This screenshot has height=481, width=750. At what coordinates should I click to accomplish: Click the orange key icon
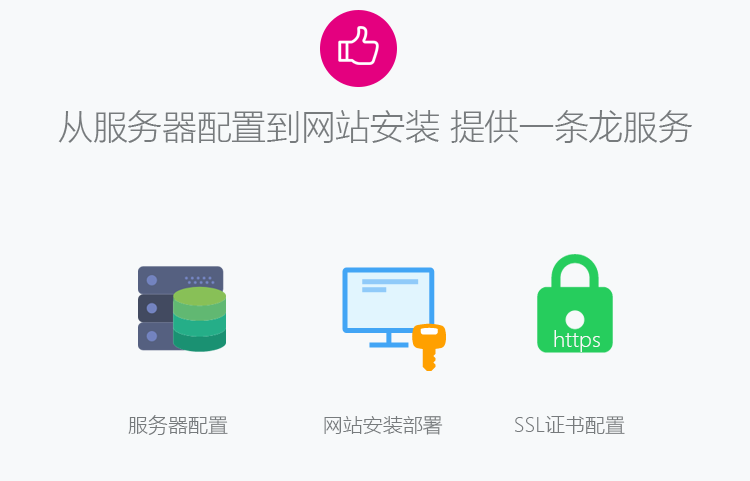pyautogui.click(x=429, y=347)
